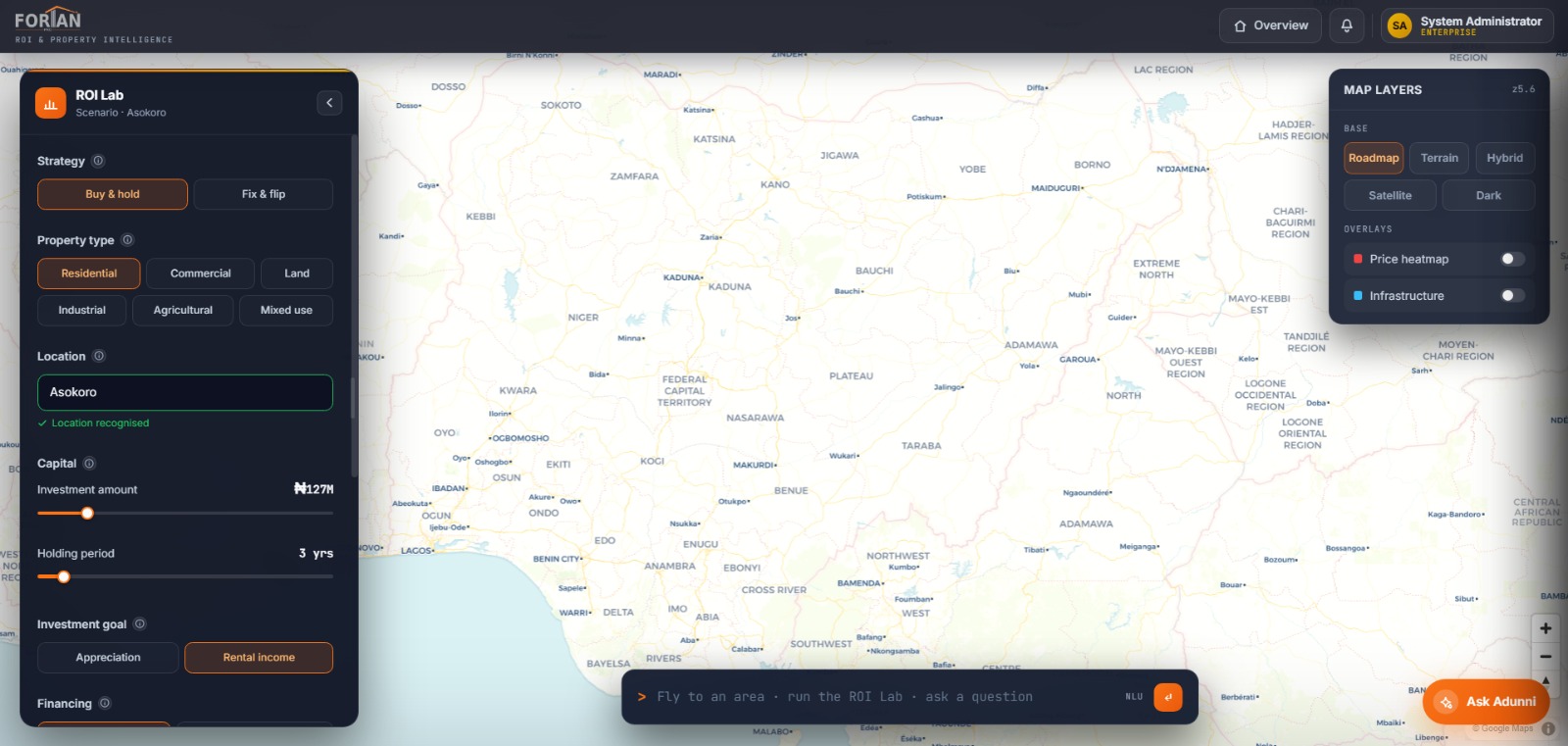Choose Agricultural property type
The width and height of the screenshot is (1568, 746).
(x=183, y=310)
